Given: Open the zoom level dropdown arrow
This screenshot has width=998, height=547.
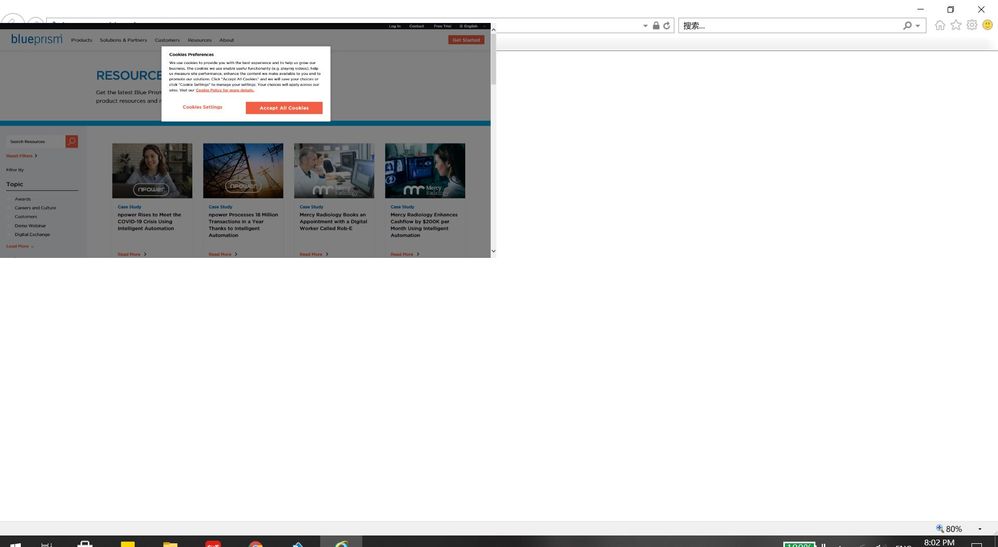Looking at the screenshot, I should [x=980, y=529].
